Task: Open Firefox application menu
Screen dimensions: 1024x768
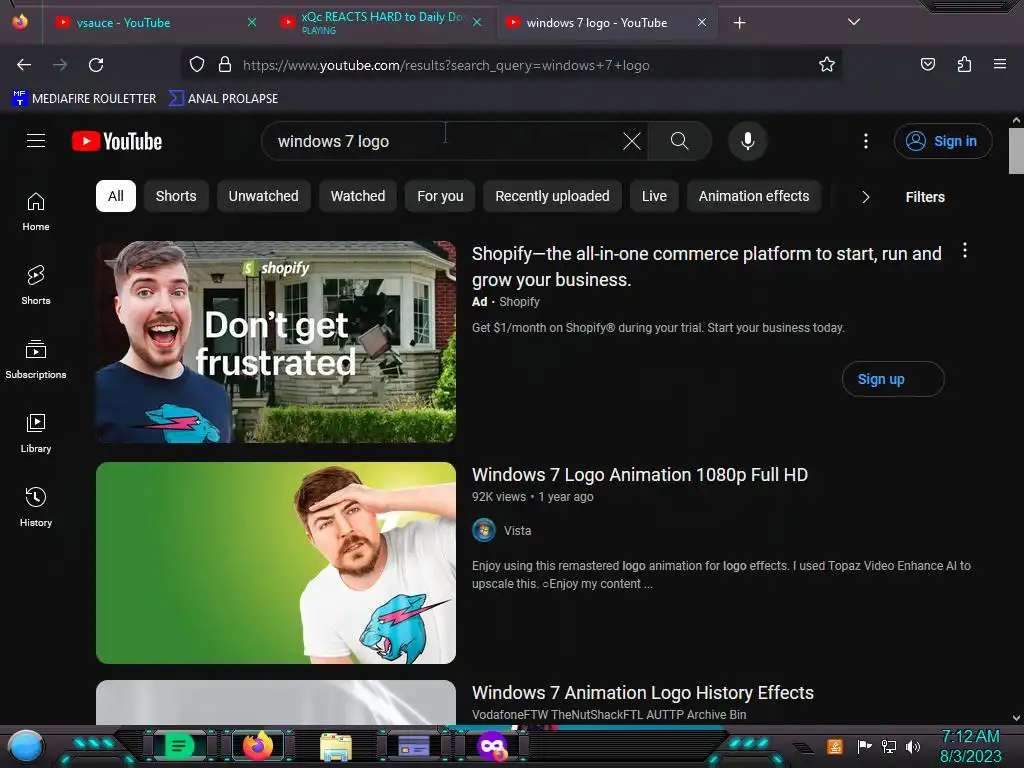Action: [1000, 65]
